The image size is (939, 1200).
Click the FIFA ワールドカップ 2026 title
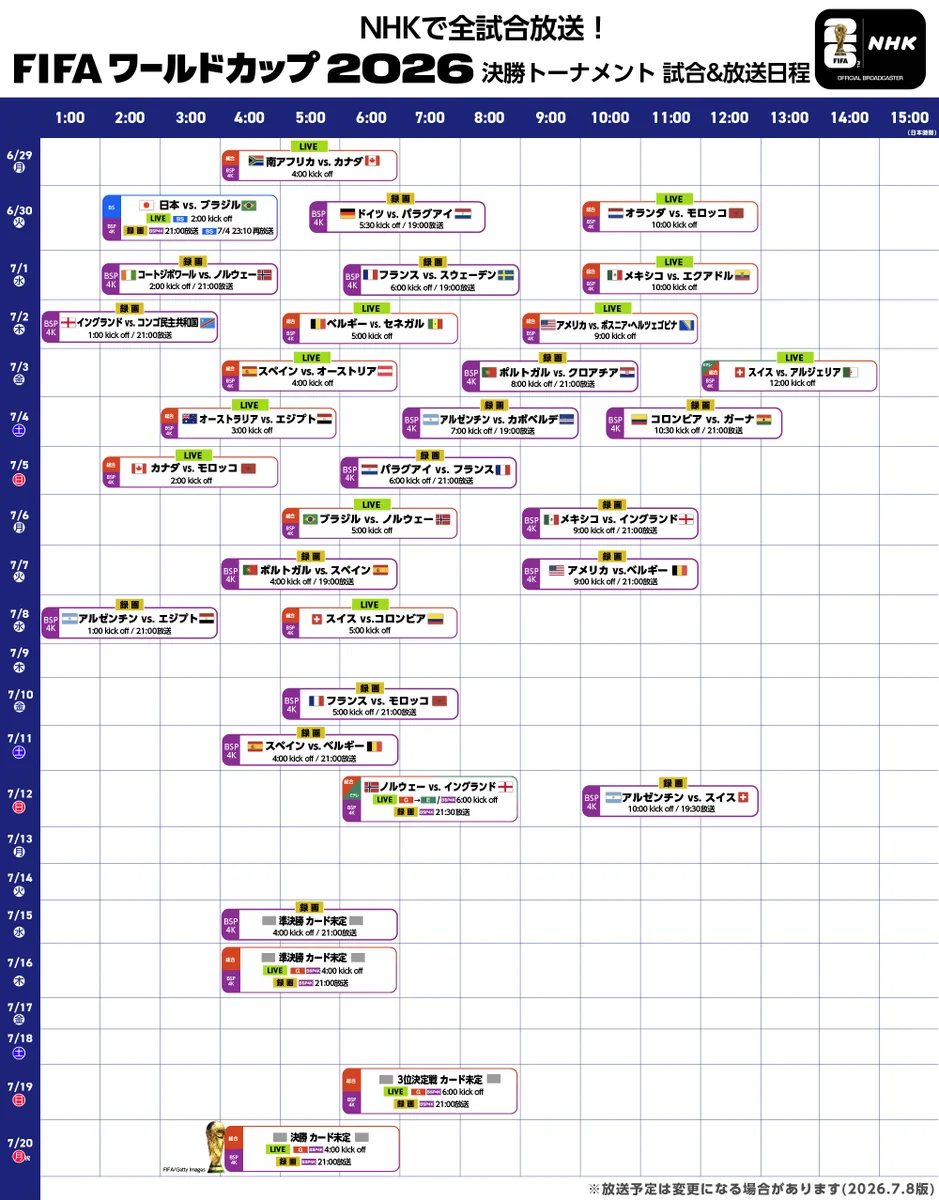coord(242,70)
